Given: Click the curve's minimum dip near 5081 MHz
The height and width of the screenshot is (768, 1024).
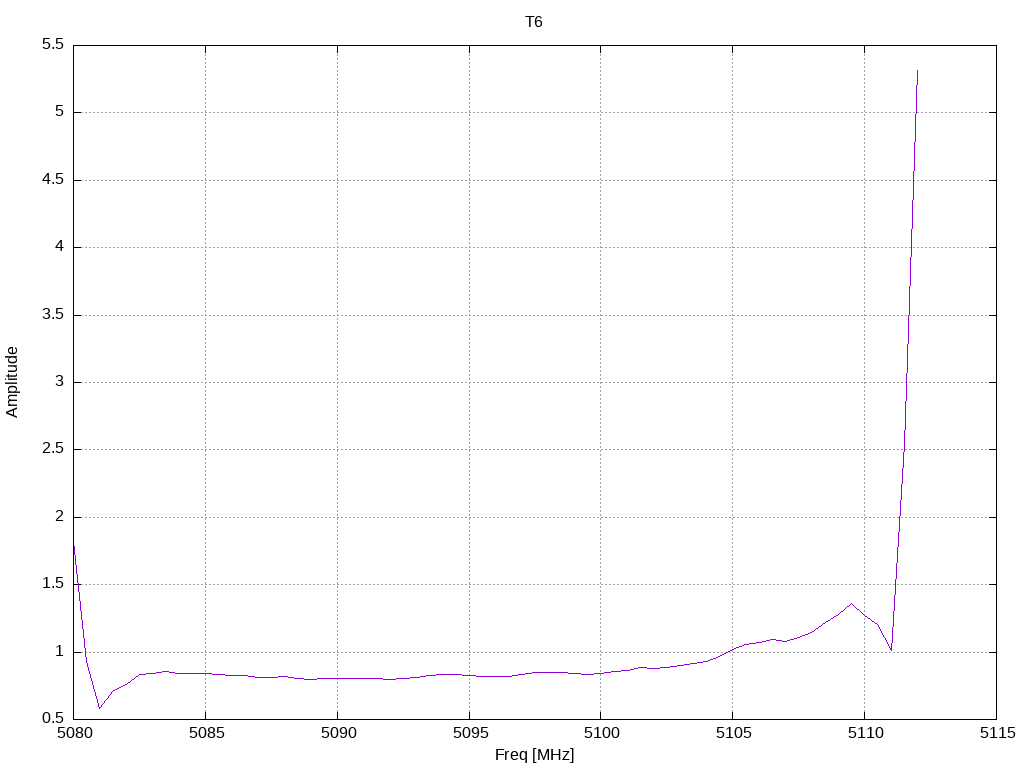Looking at the screenshot, I should point(99,708).
